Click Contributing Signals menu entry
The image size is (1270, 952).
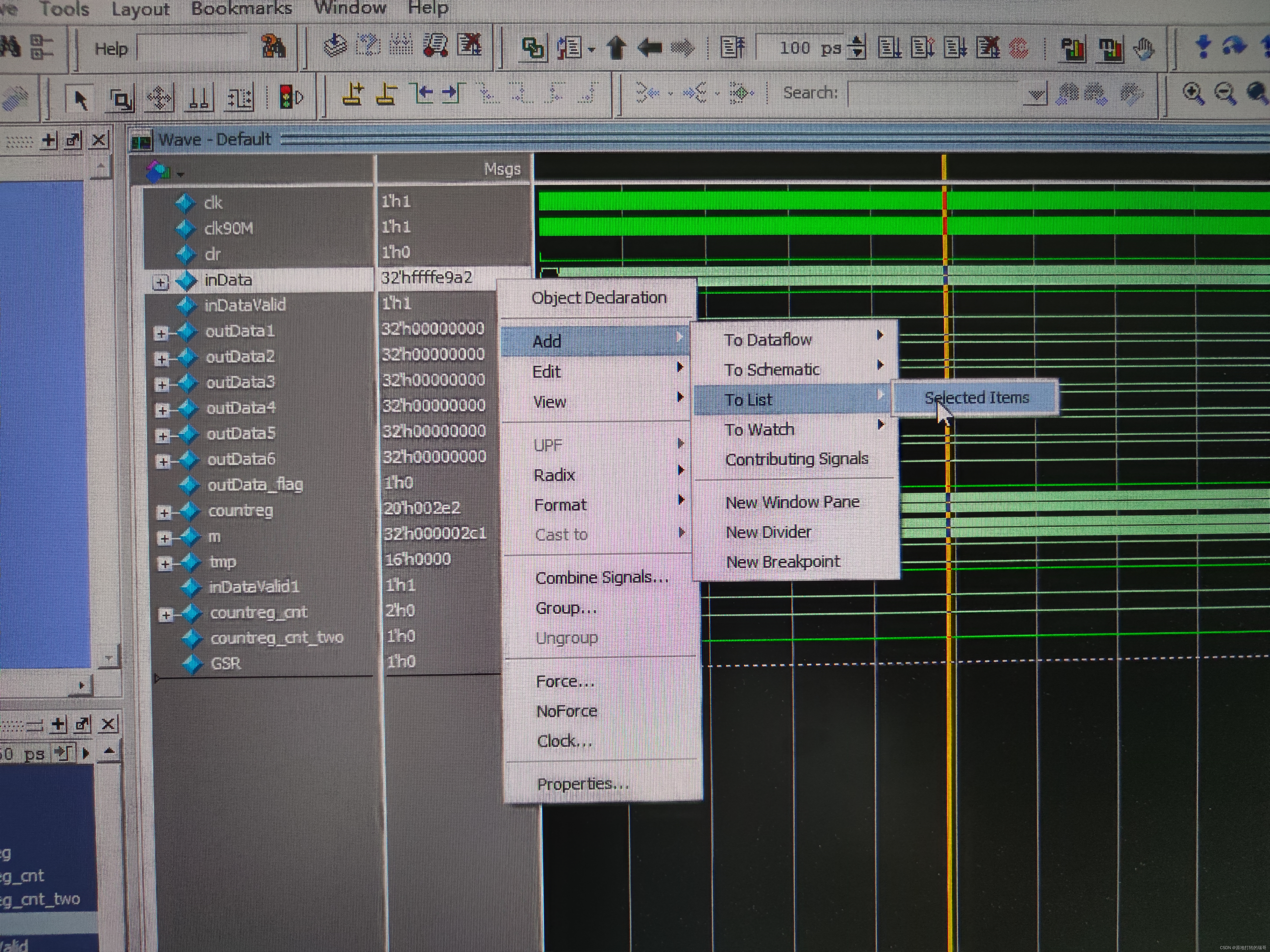tap(797, 459)
